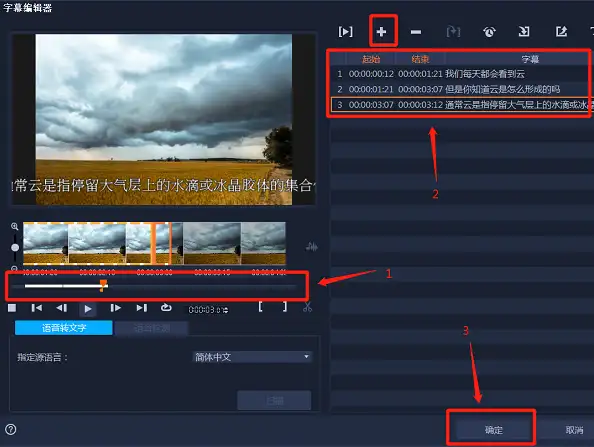Click the orange playhead on scrub bar

point(103,285)
